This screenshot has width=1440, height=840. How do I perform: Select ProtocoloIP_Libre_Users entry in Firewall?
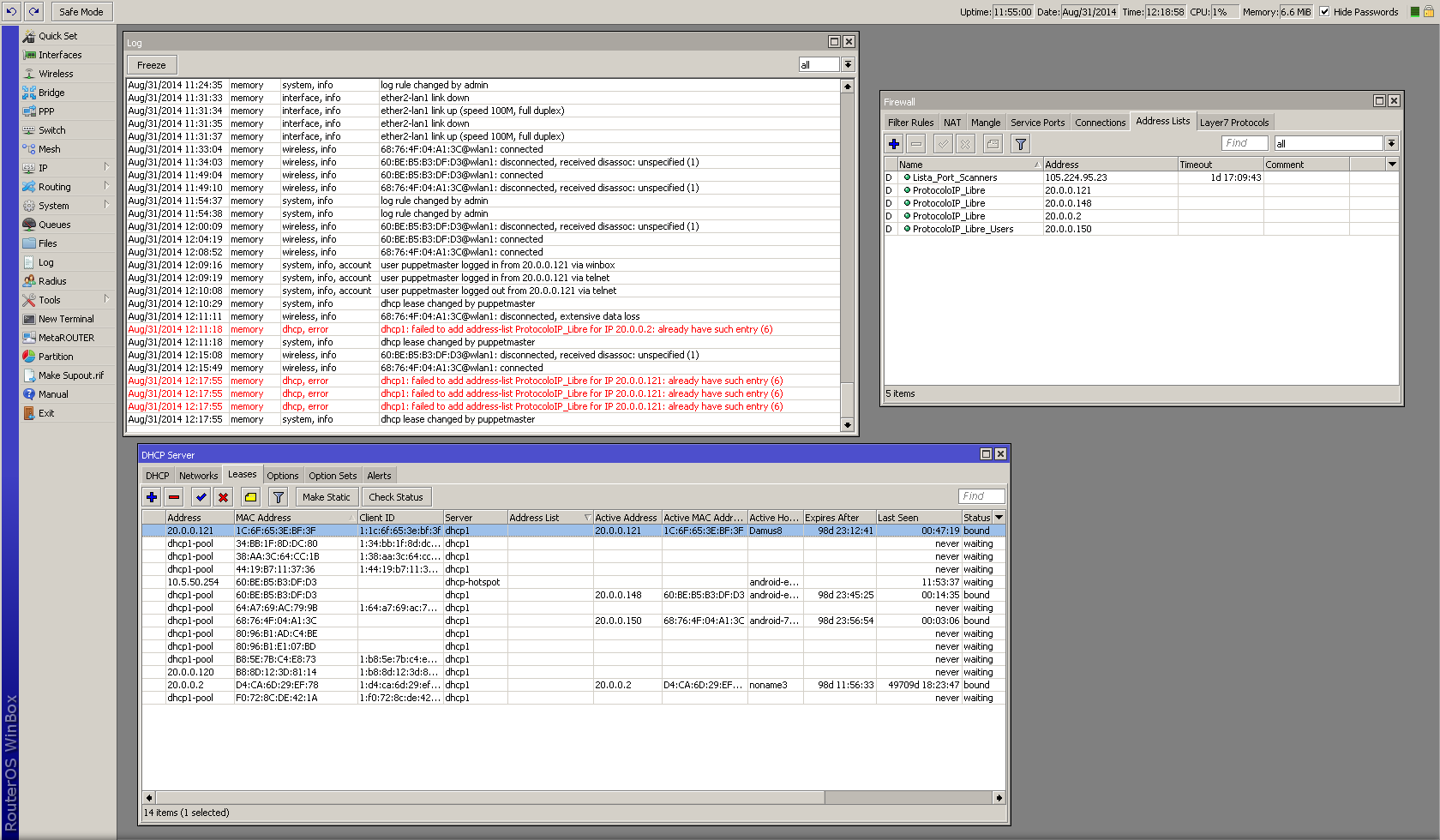[1142, 229]
